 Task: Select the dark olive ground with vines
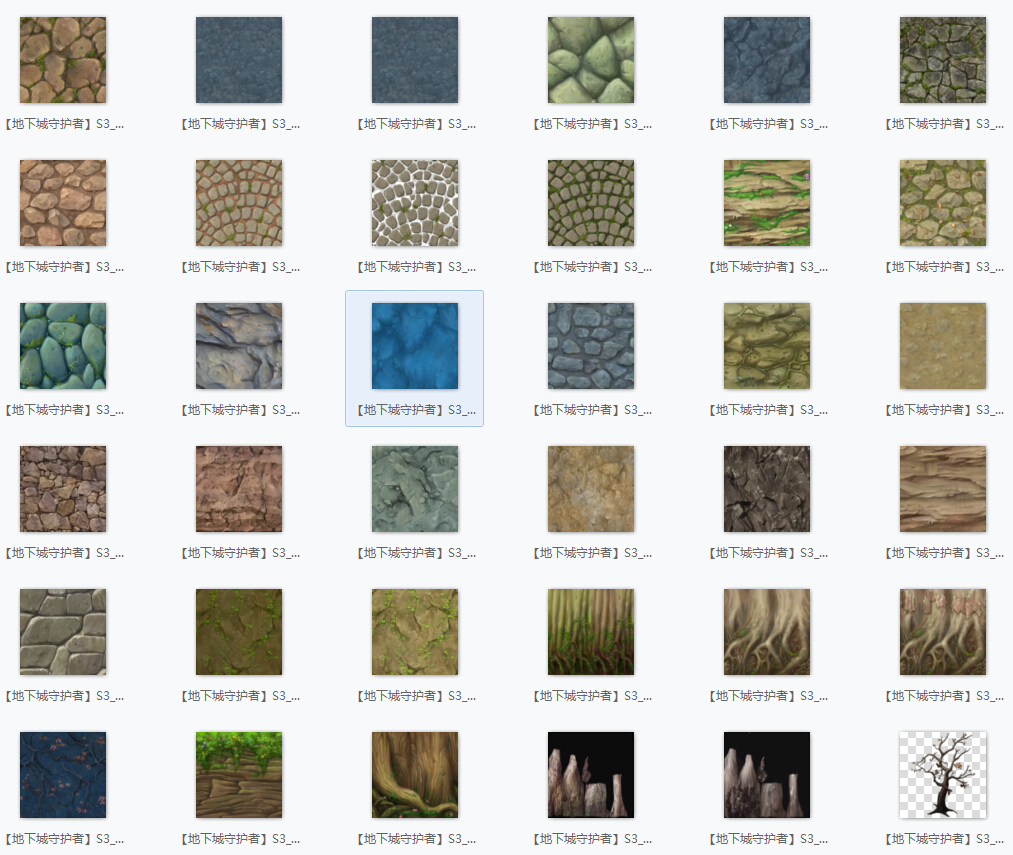pos(239,632)
